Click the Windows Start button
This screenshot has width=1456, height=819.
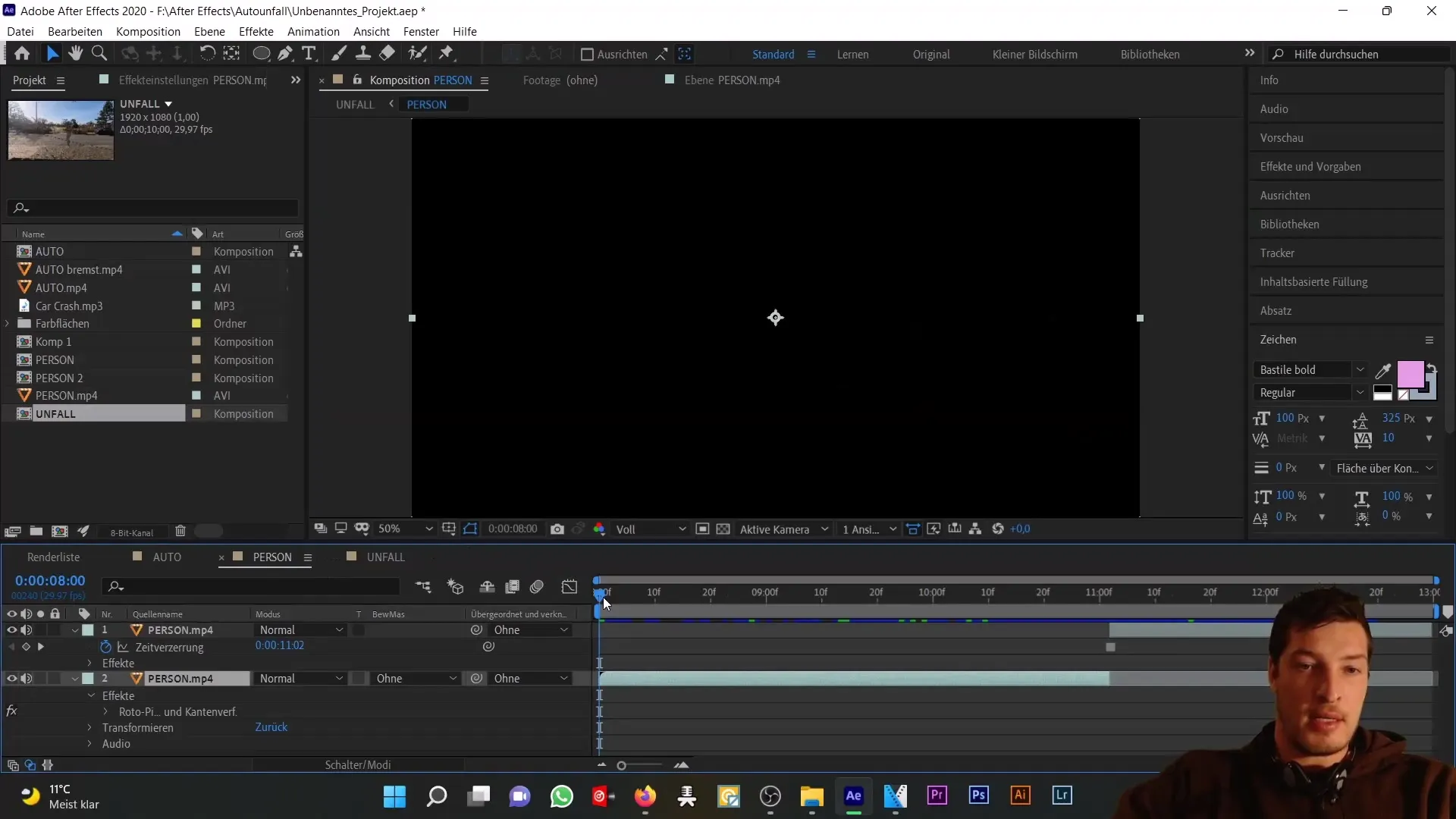click(x=394, y=796)
